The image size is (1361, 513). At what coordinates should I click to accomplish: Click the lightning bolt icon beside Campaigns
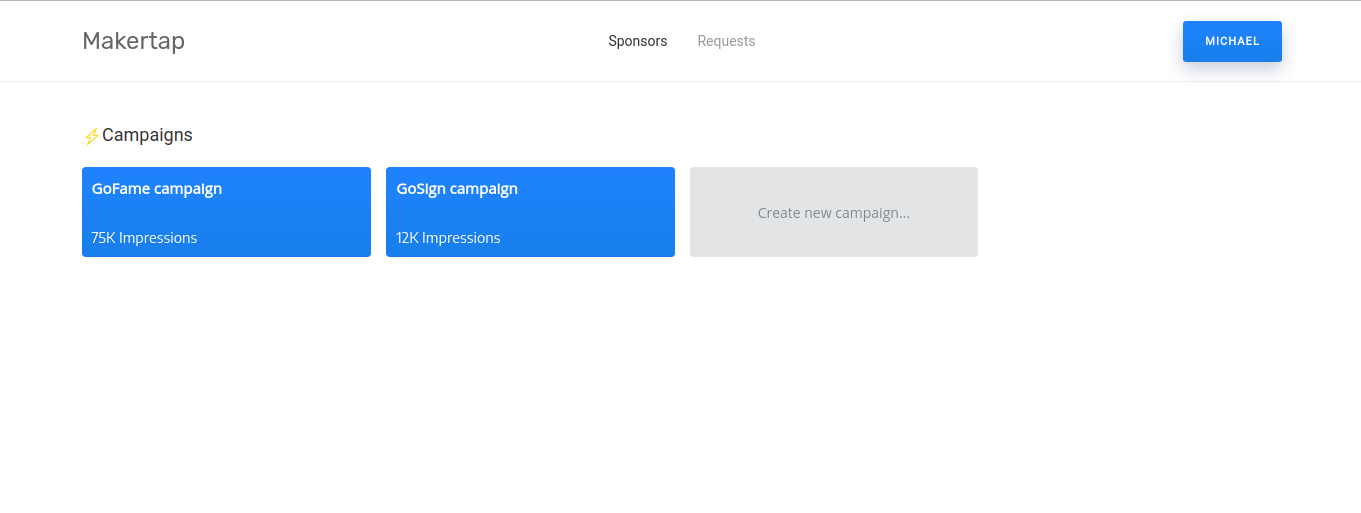click(92, 136)
